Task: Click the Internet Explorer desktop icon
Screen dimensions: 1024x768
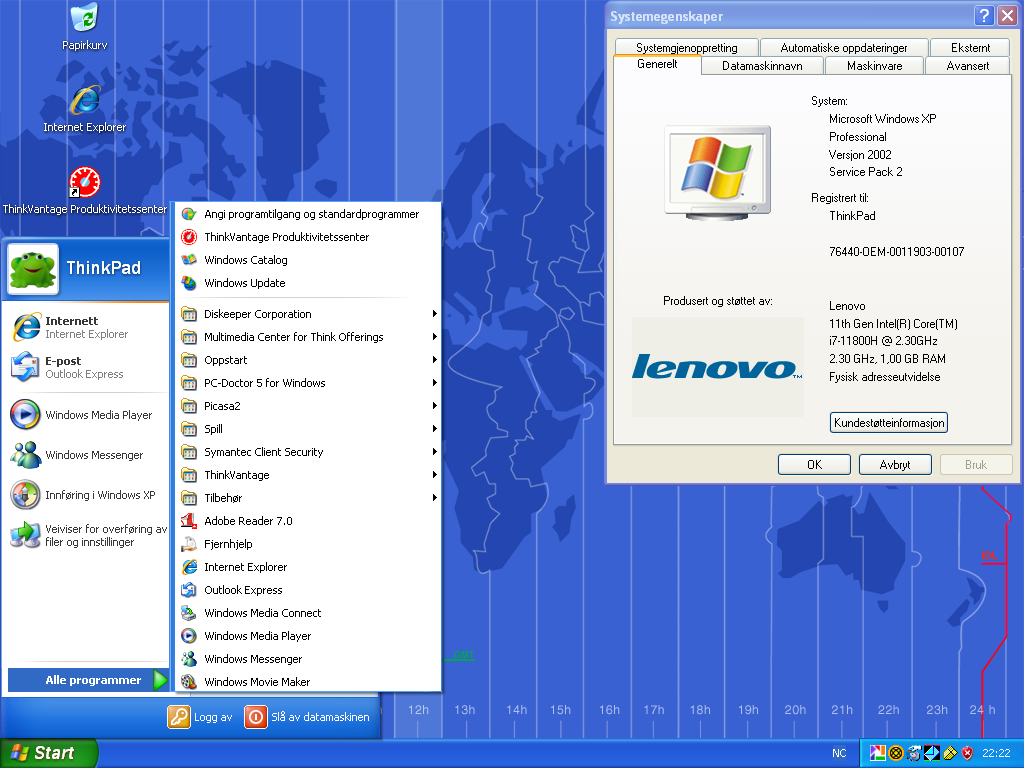Action: click(84, 101)
